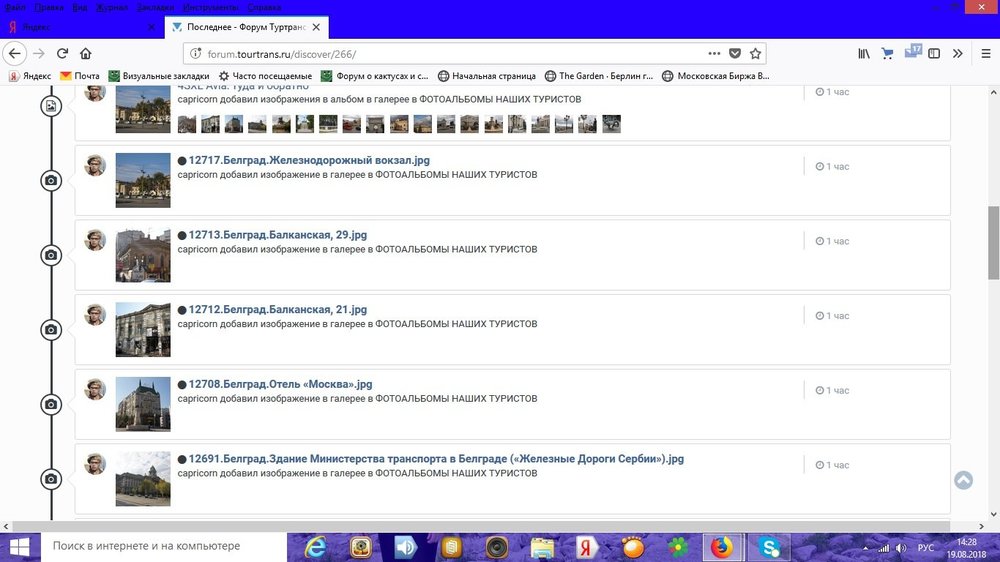Switch to the Яндекс tab
The image size is (1000, 562).
[82, 27]
